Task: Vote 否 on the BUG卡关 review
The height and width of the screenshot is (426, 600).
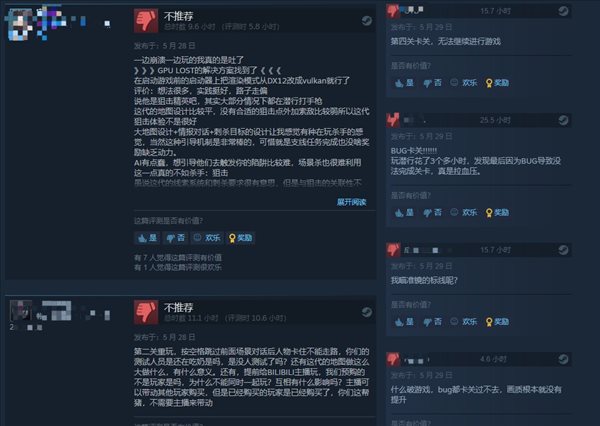Action: click(432, 212)
